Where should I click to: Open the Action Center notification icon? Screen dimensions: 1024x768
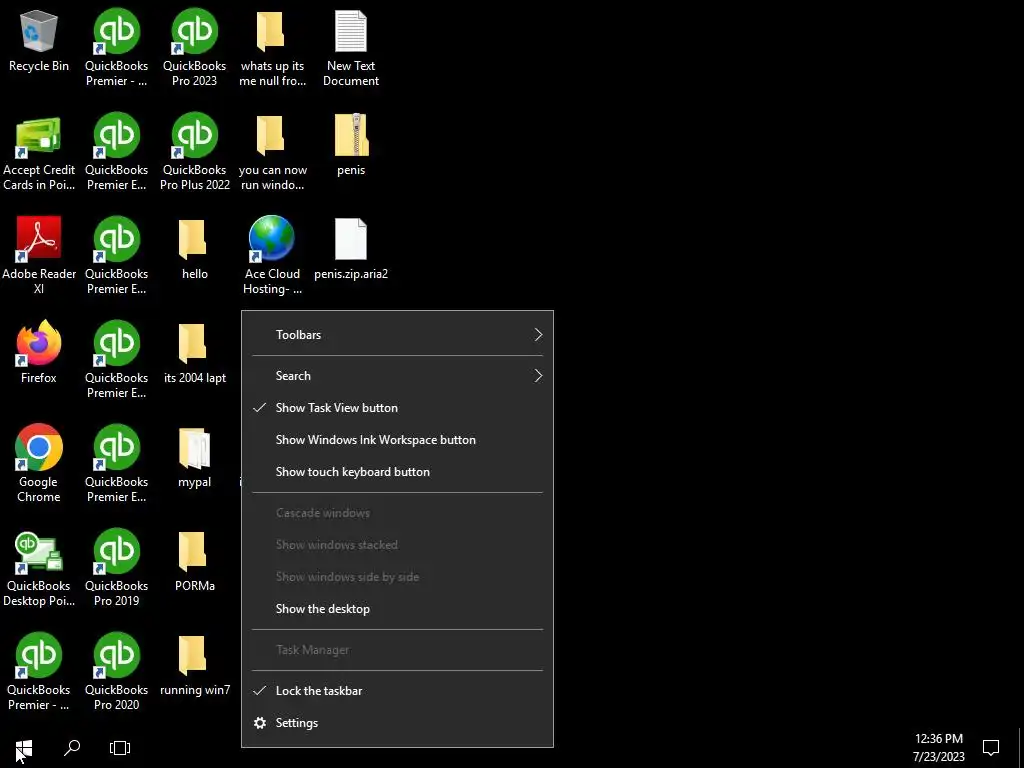click(x=991, y=748)
